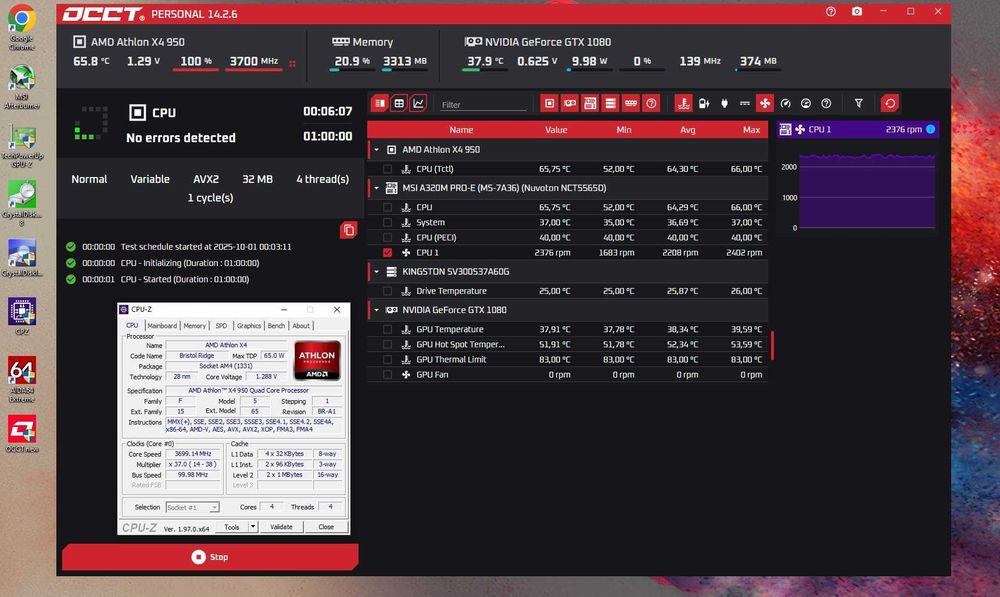Toggle the clock speed gauge filter icon
1000x597 pixels.
[x=786, y=103]
